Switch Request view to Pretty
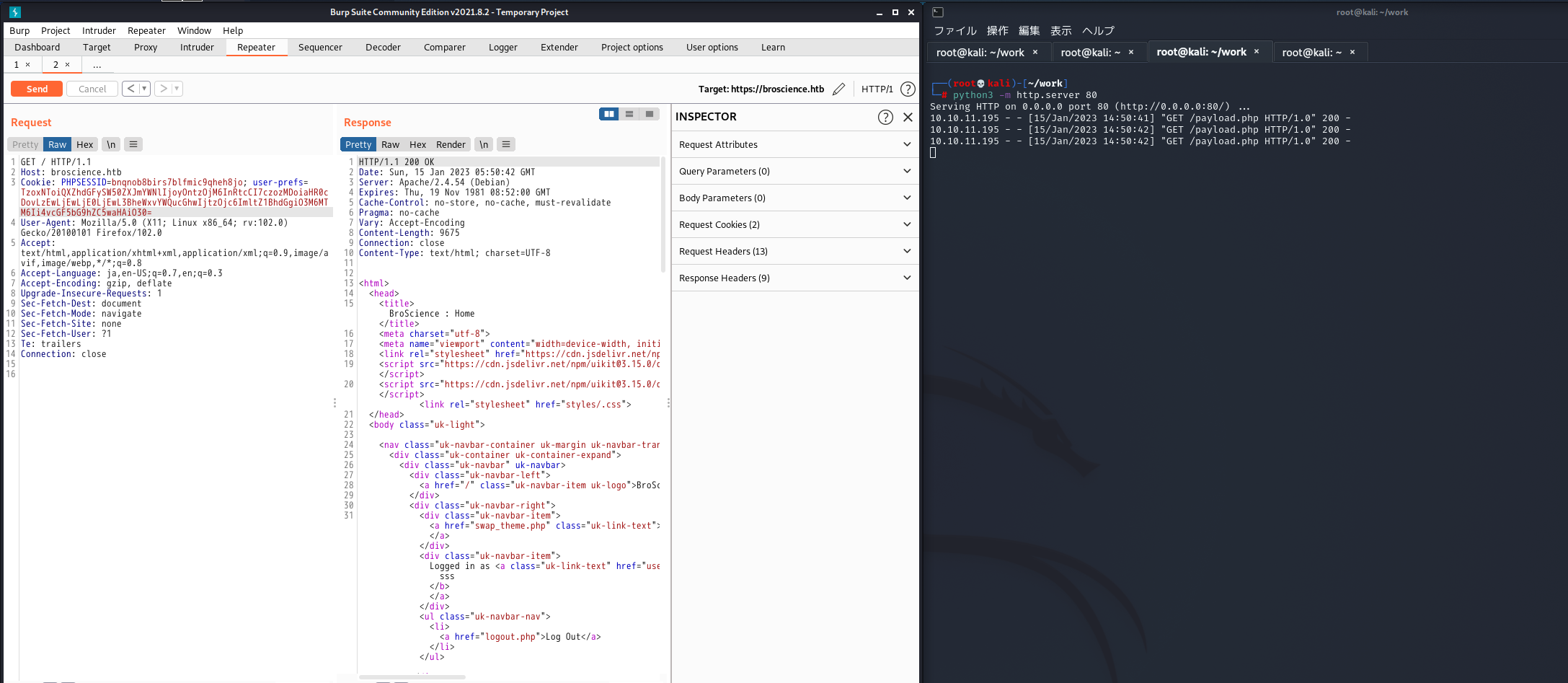Viewport: 1568px width, 683px height. (x=25, y=144)
